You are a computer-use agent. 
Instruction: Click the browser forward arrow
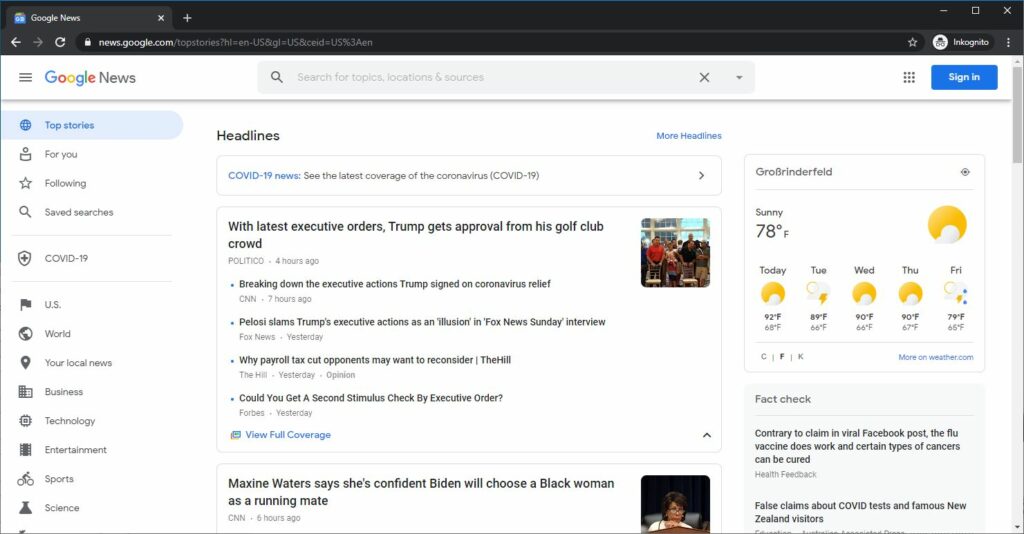click(x=38, y=42)
